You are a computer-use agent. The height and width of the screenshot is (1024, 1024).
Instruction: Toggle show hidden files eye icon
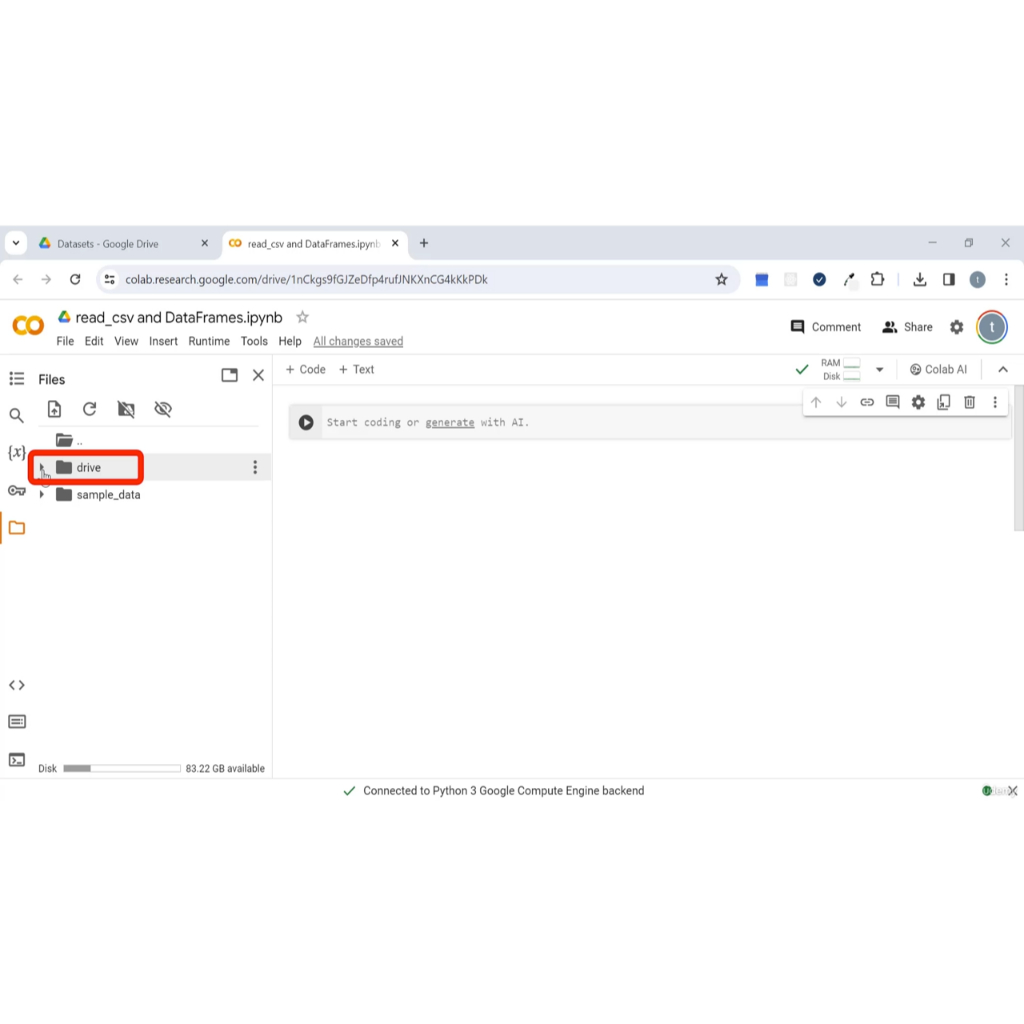tap(163, 409)
